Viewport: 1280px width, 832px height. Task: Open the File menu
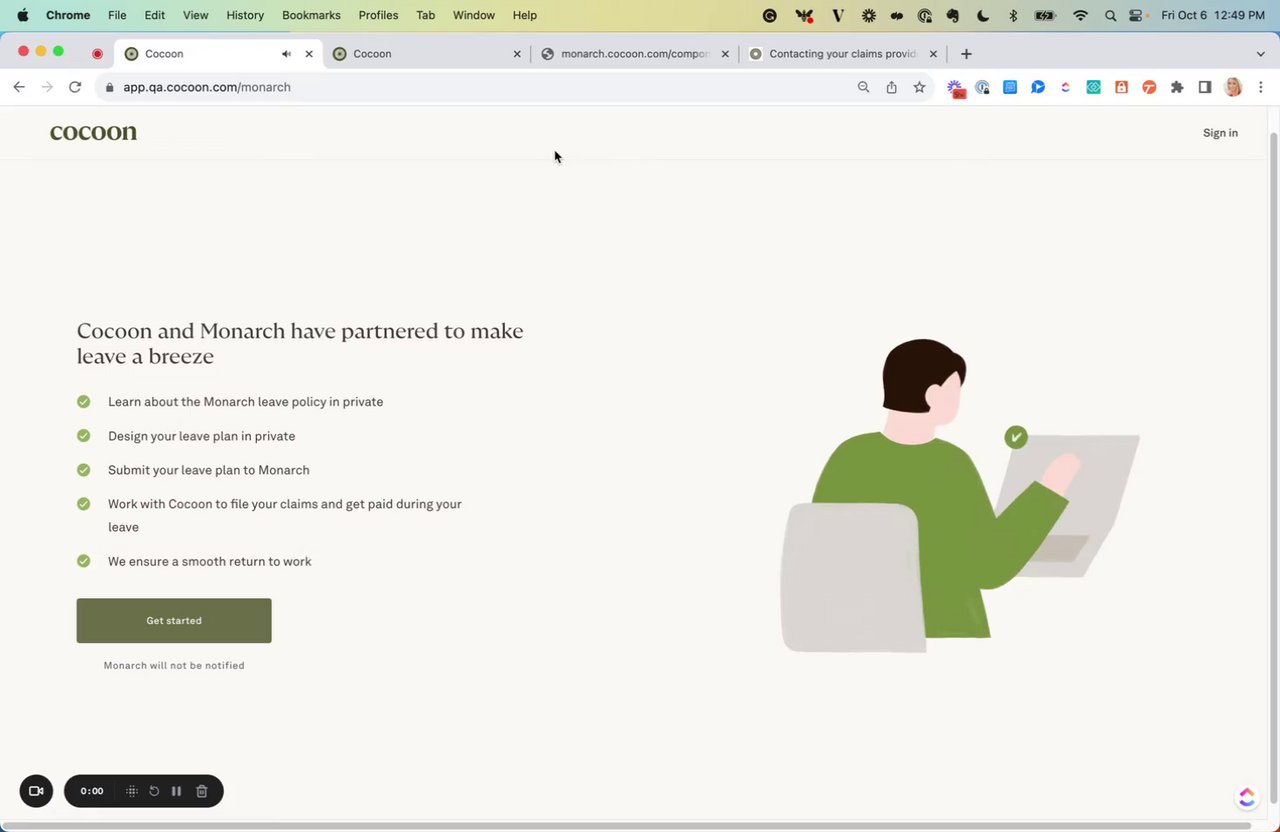(117, 15)
